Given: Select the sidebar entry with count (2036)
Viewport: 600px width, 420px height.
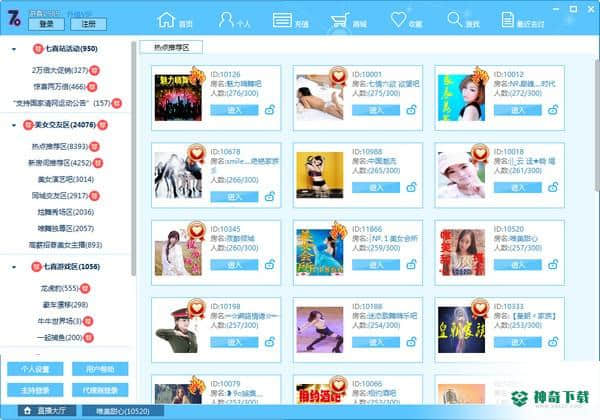Looking at the screenshot, I should [66, 212].
